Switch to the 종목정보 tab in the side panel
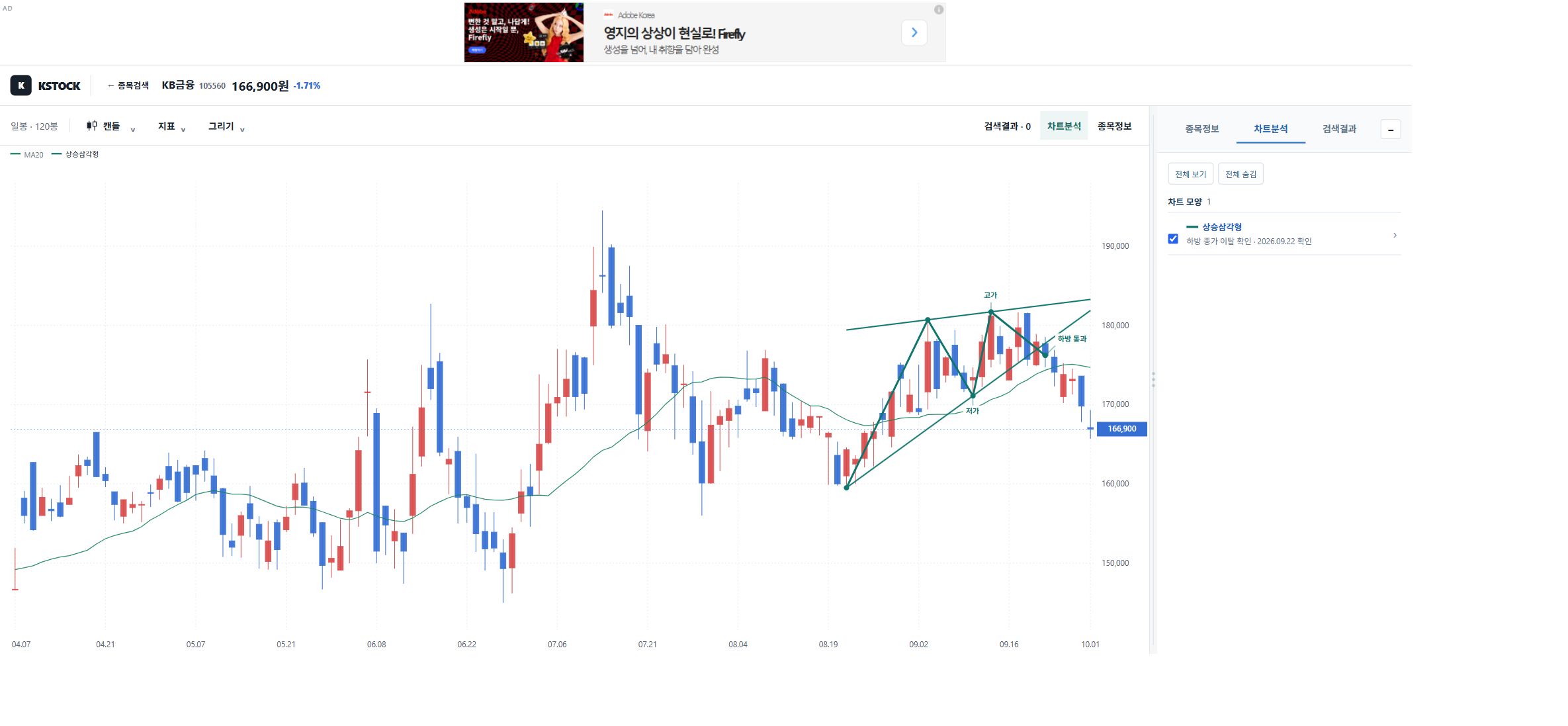 1201,129
